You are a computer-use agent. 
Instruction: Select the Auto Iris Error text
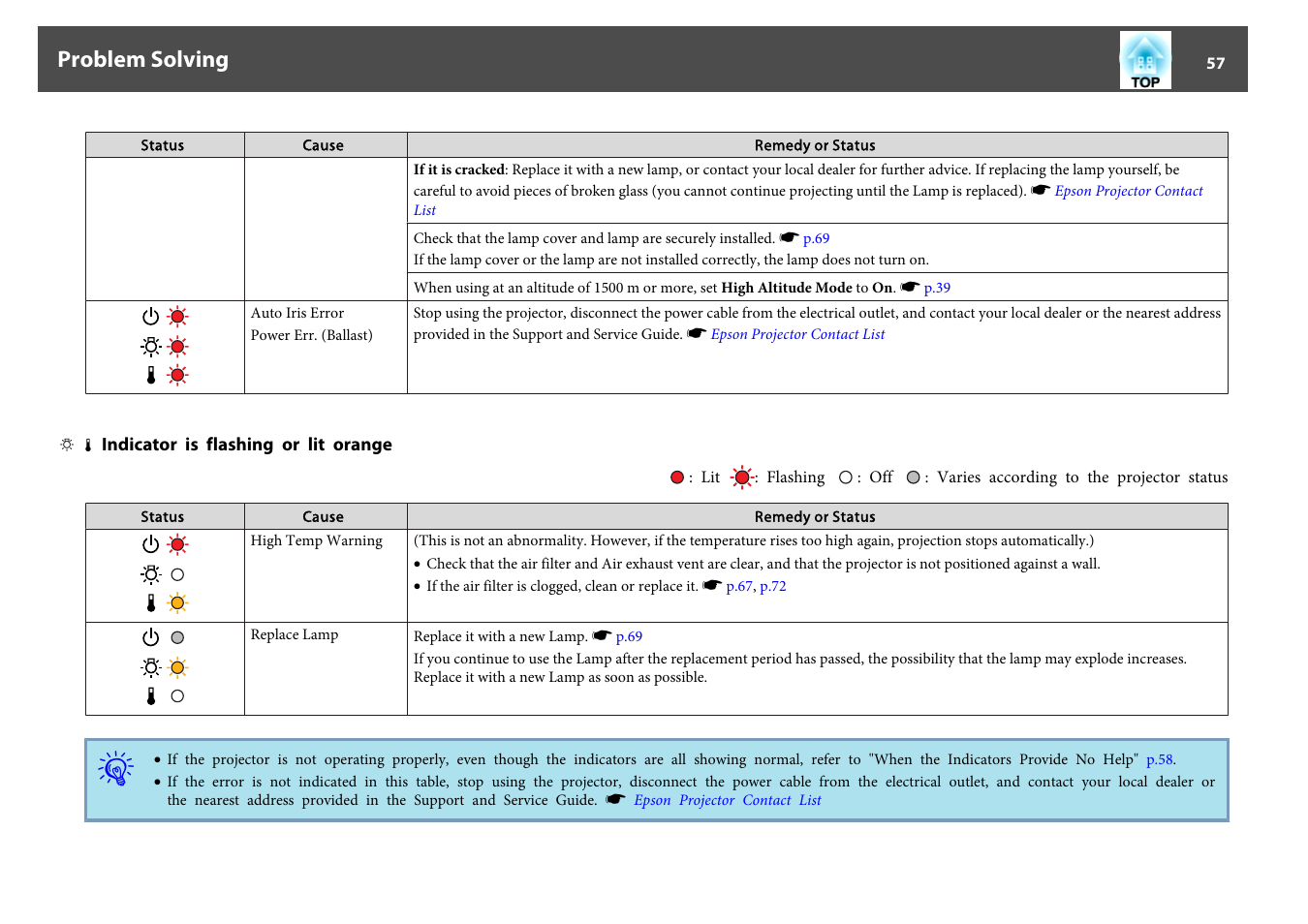tap(297, 313)
